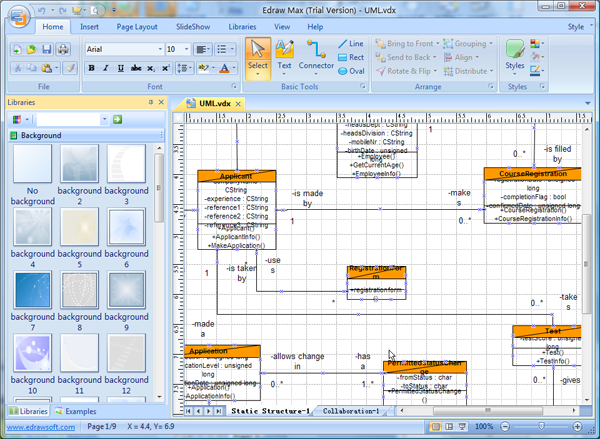Toggle Underline text formatting
The height and width of the screenshot is (439, 600).
(119, 68)
